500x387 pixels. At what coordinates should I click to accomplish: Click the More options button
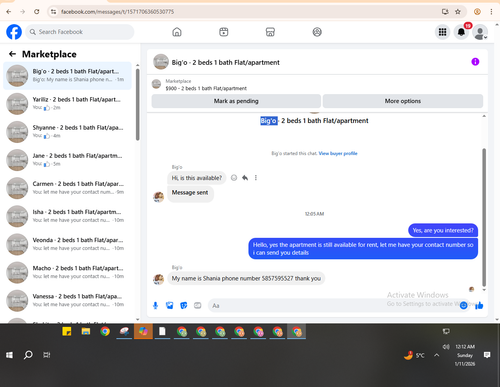(403, 101)
